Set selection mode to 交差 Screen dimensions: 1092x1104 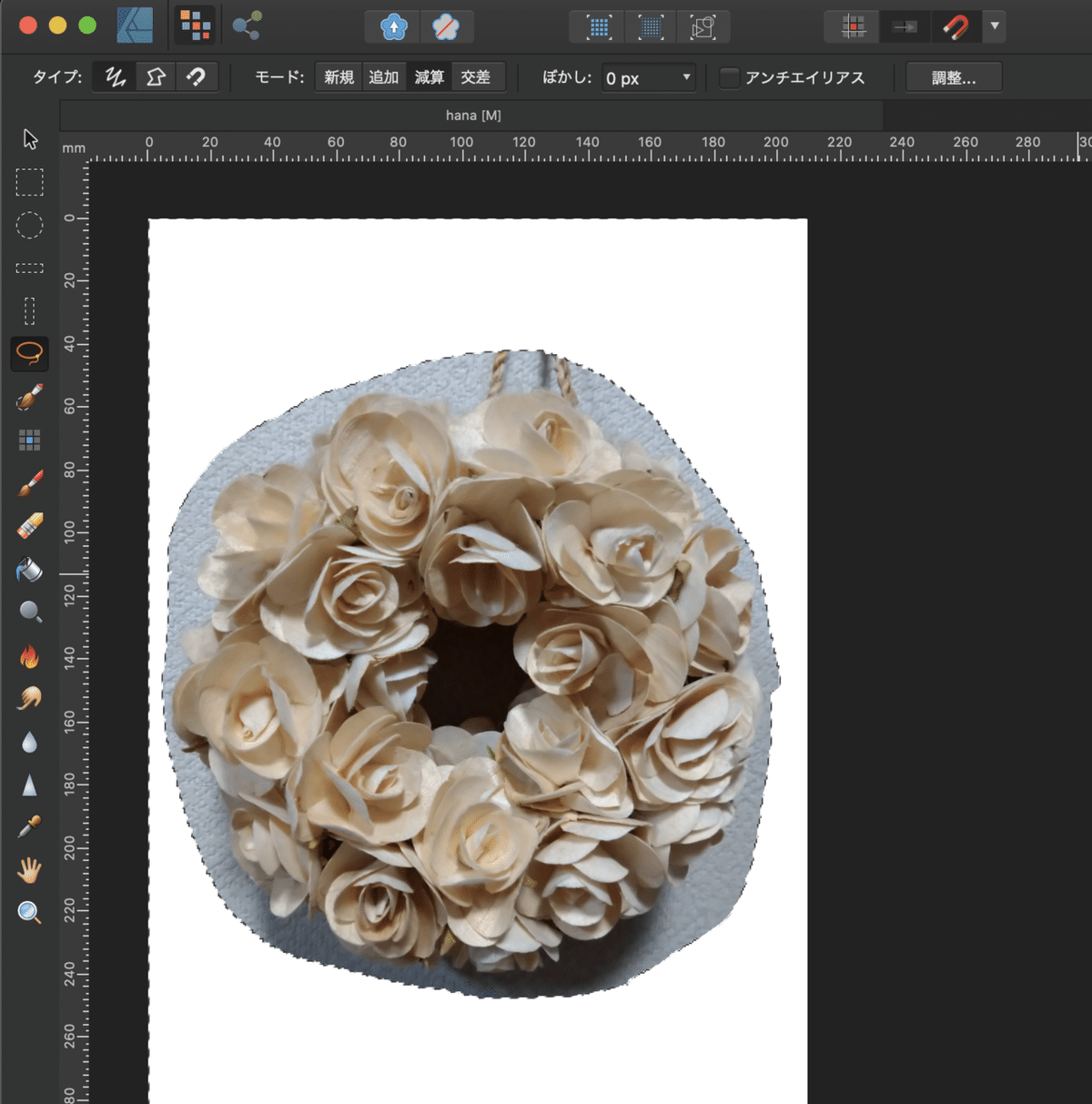tap(475, 77)
